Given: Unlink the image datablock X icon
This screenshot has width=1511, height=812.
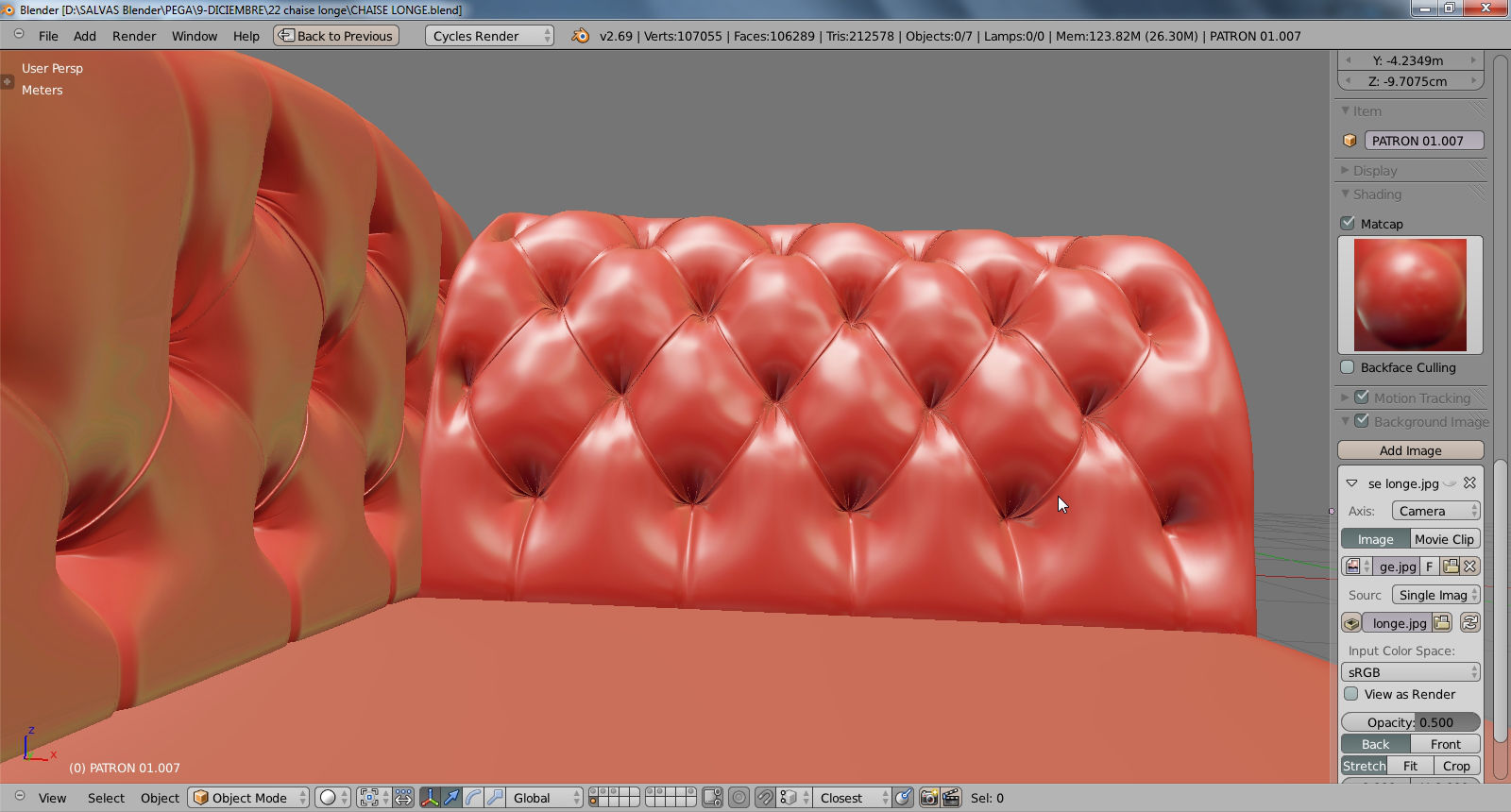Looking at the screenshot, I should (1470, 567).
